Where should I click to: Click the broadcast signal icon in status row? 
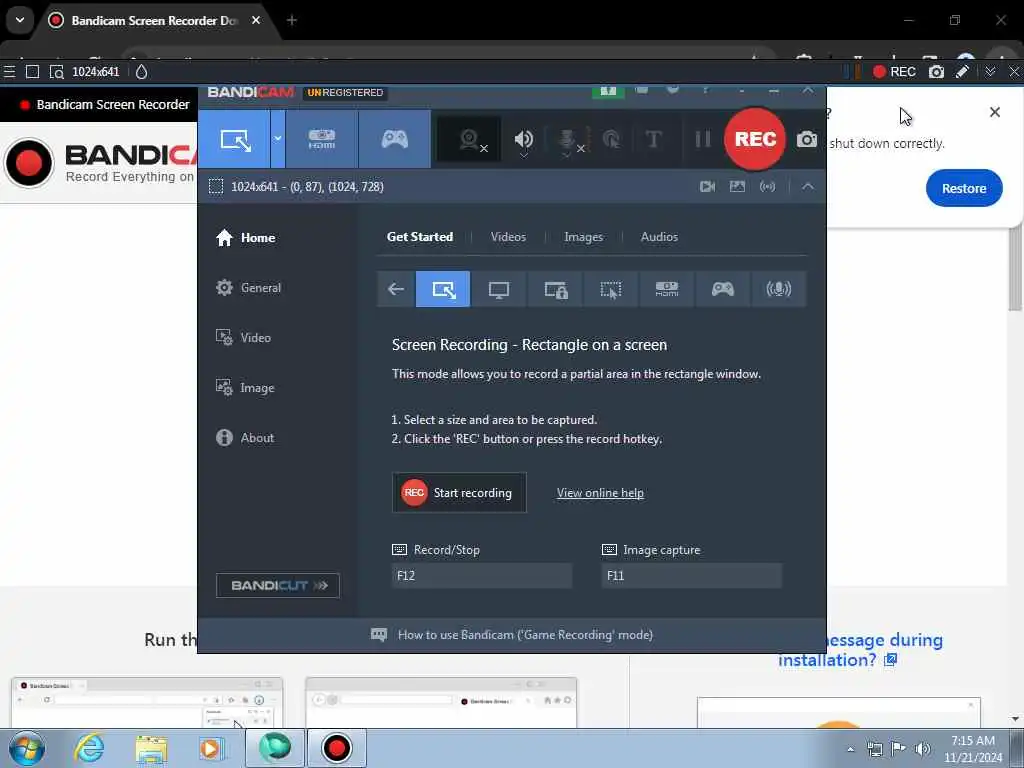(767, 187)
